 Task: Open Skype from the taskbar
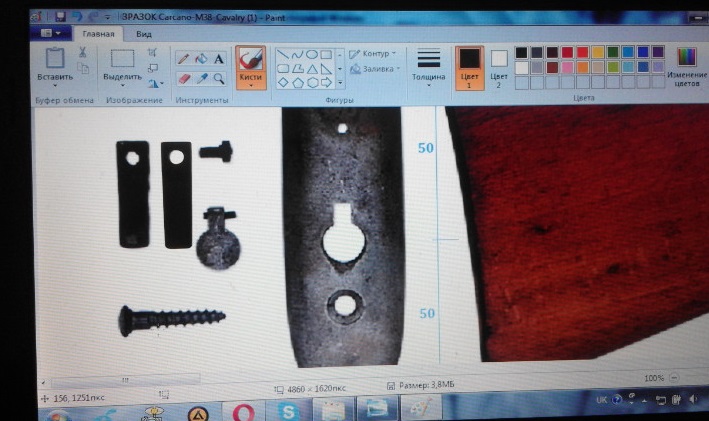pyautogui.click(x=288, y=412)
